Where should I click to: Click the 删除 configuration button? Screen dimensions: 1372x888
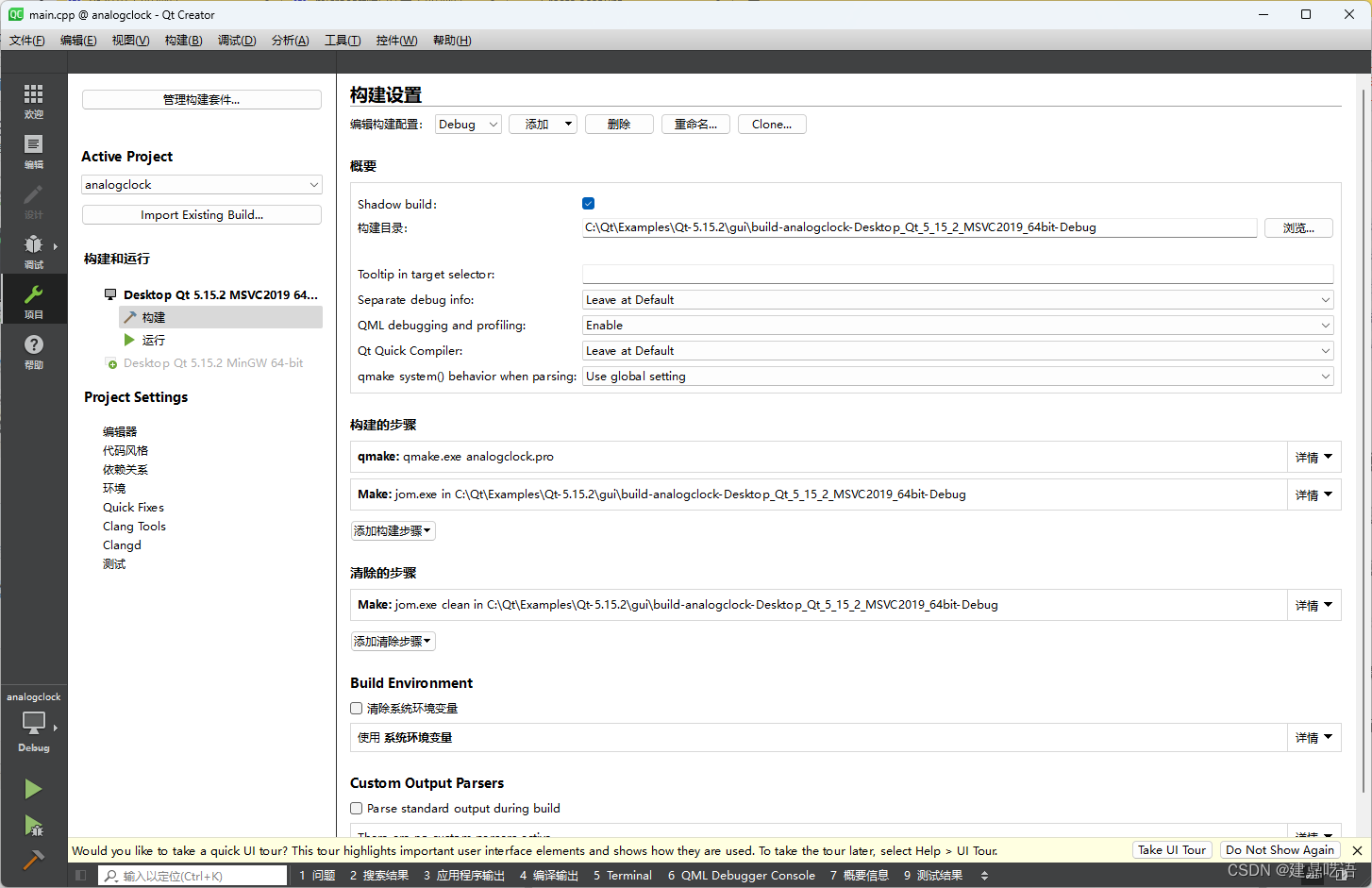click(619, 125)
